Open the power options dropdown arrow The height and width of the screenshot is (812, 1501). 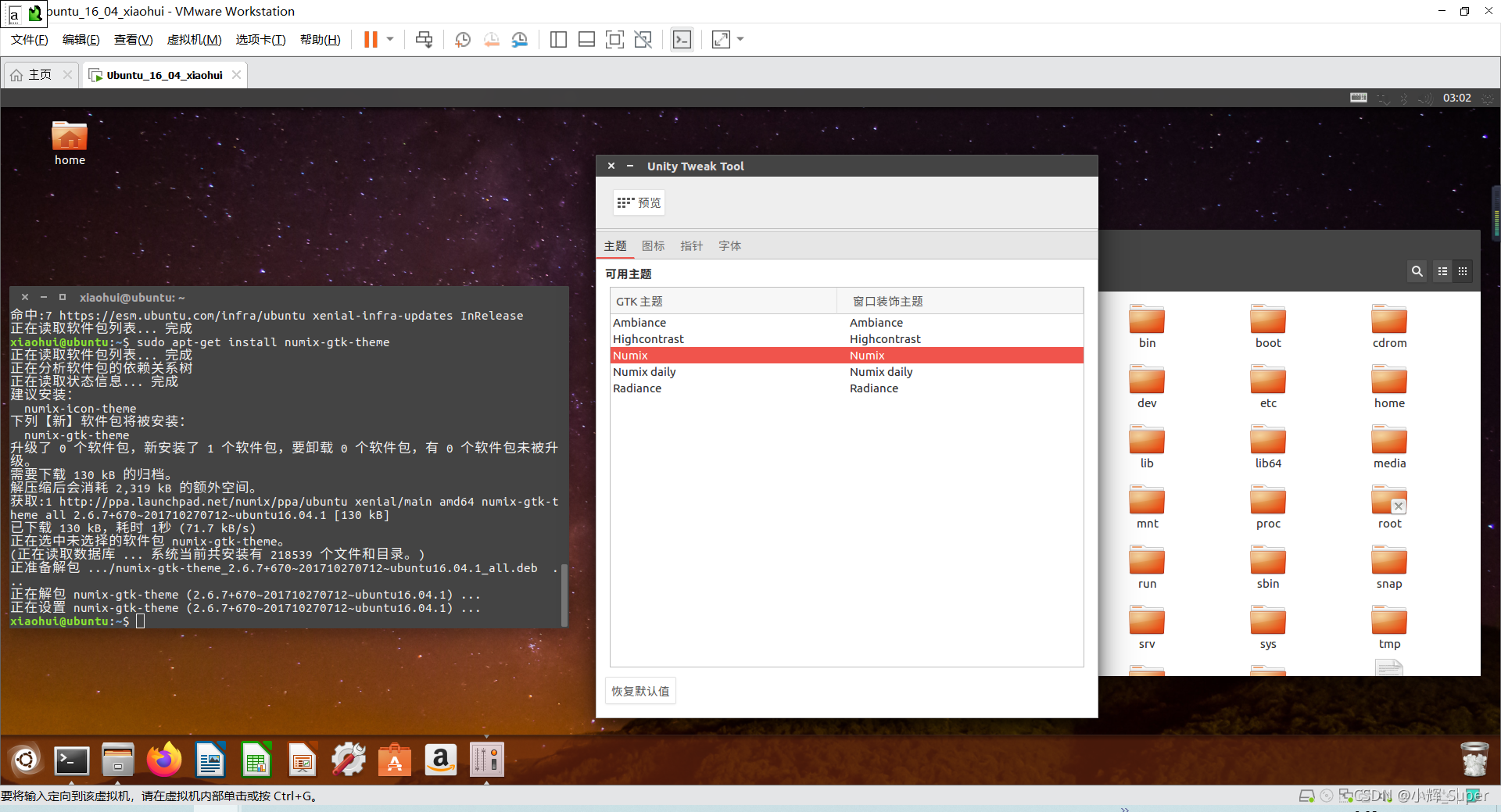[x=390, y=39]
